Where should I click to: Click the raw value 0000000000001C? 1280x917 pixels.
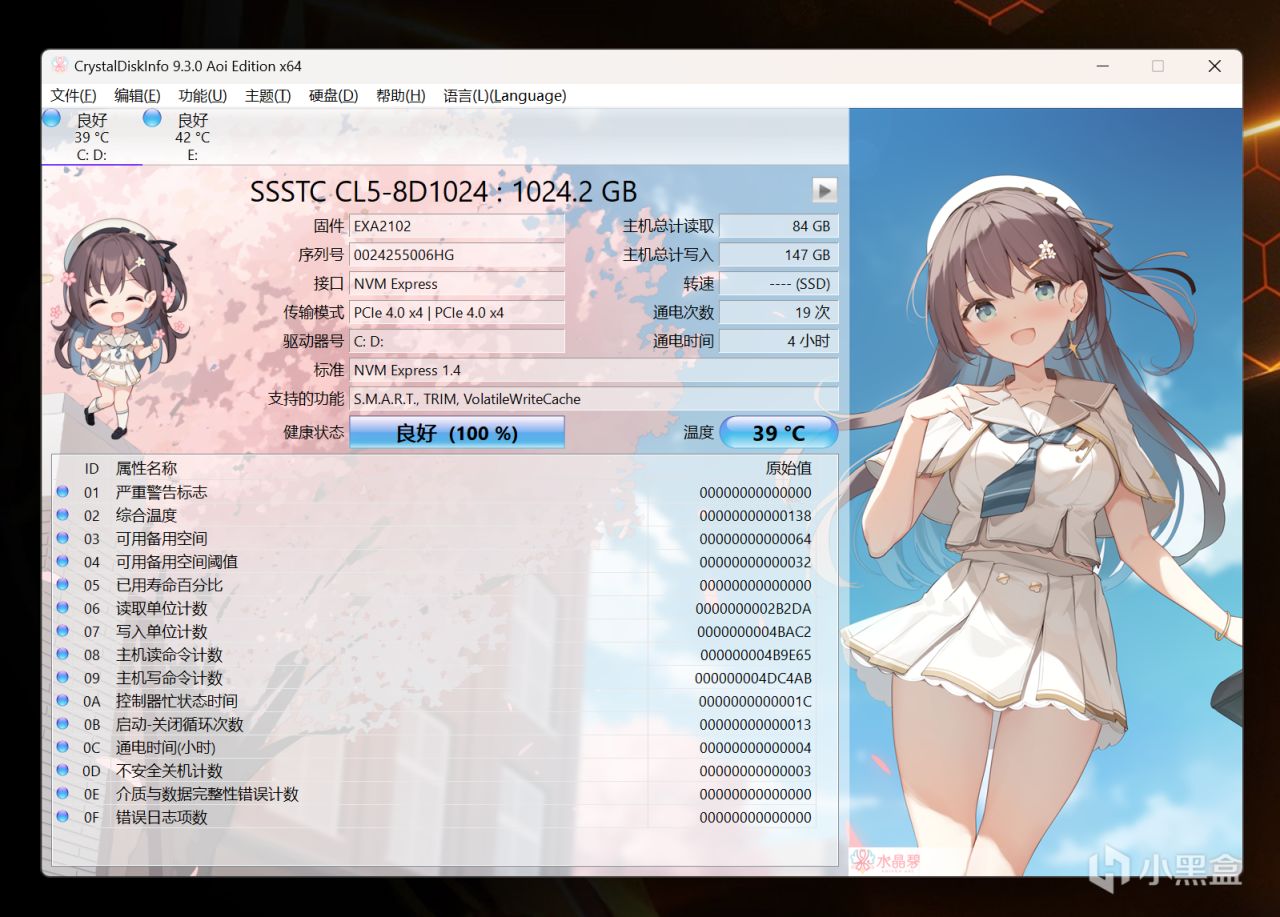tap(754, 701)
